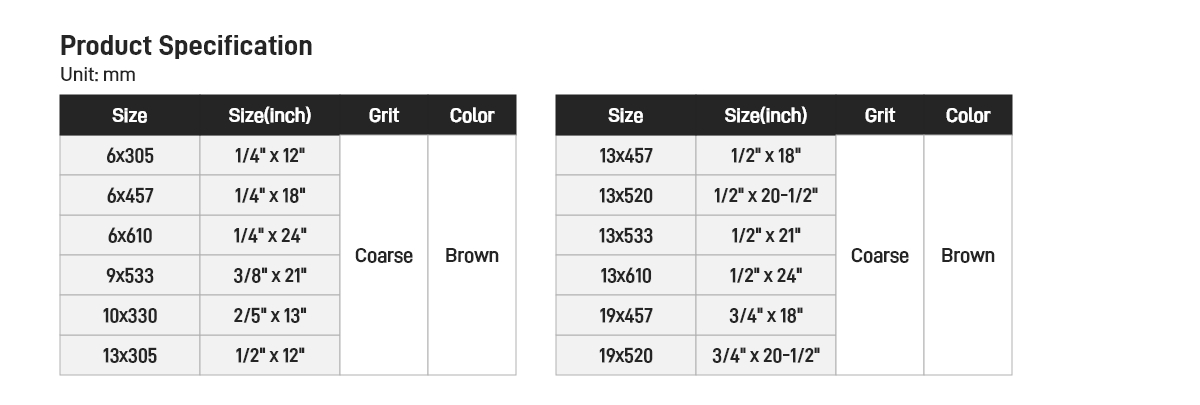Select the 19x520 size cell
The height and width of the screenshot is (405, 1200).
(x=626, y=356)
